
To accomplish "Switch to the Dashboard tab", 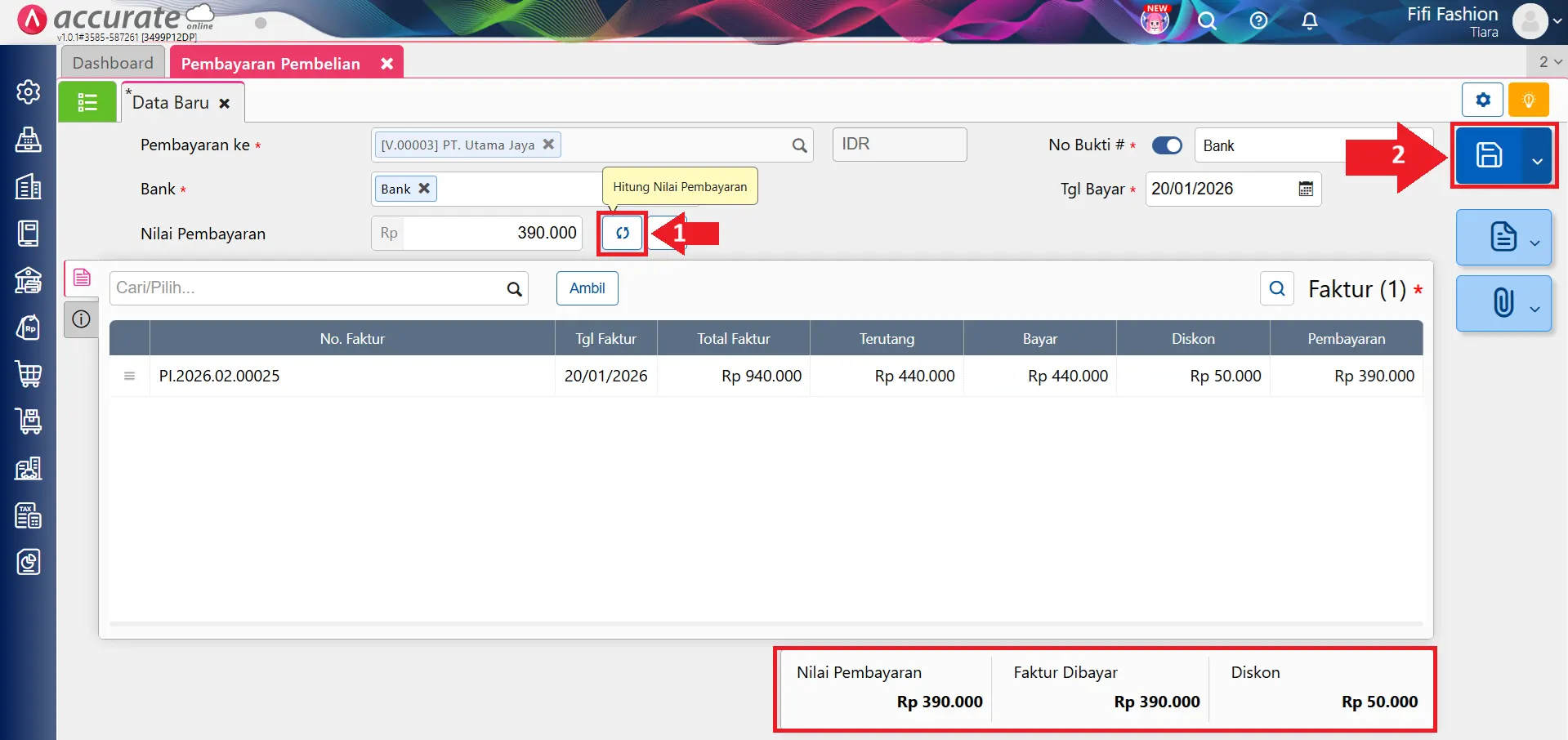I will tap(113, 63).
